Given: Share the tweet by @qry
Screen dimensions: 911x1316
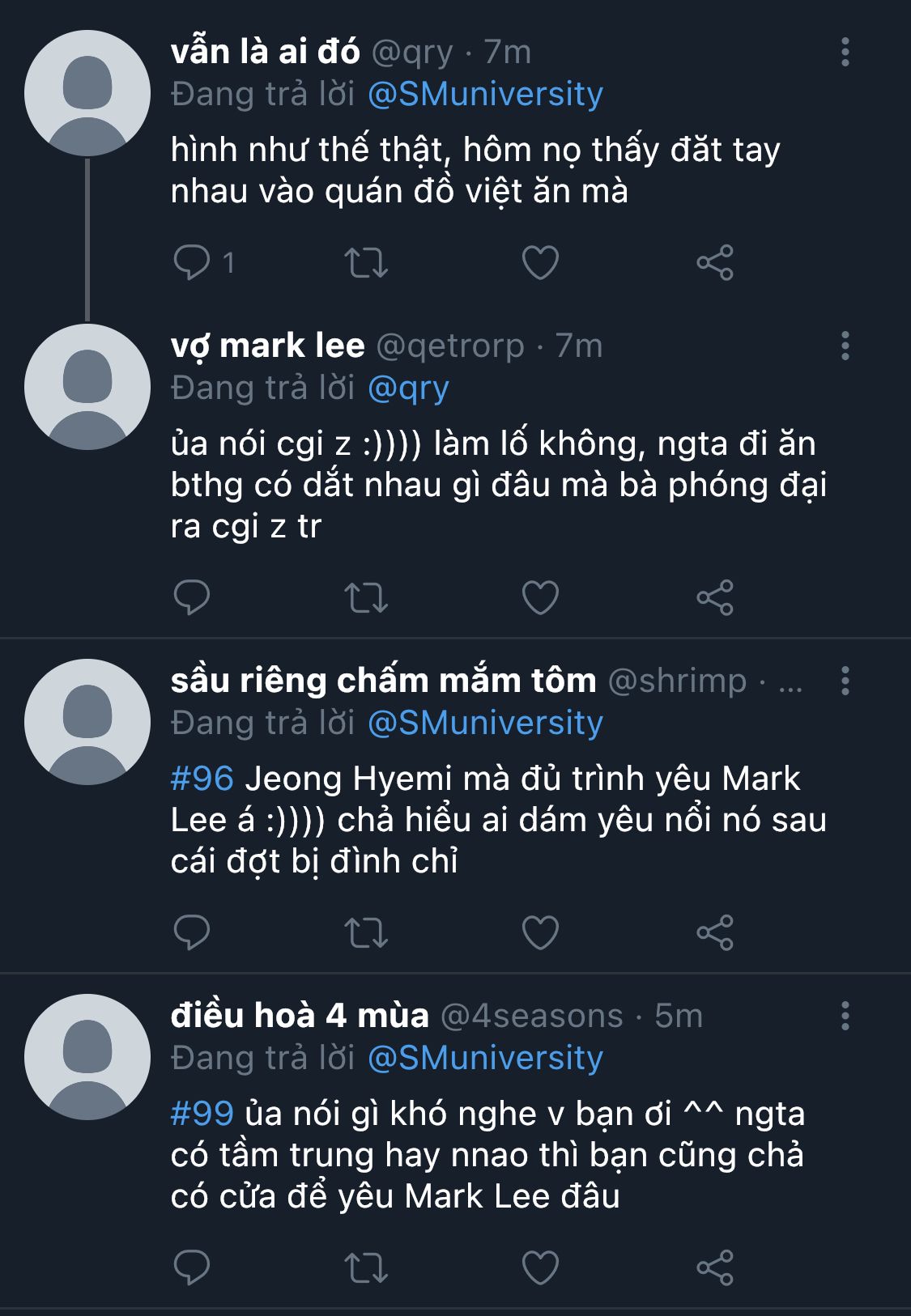Looking at the screenshot, I should tap(714, 262).
